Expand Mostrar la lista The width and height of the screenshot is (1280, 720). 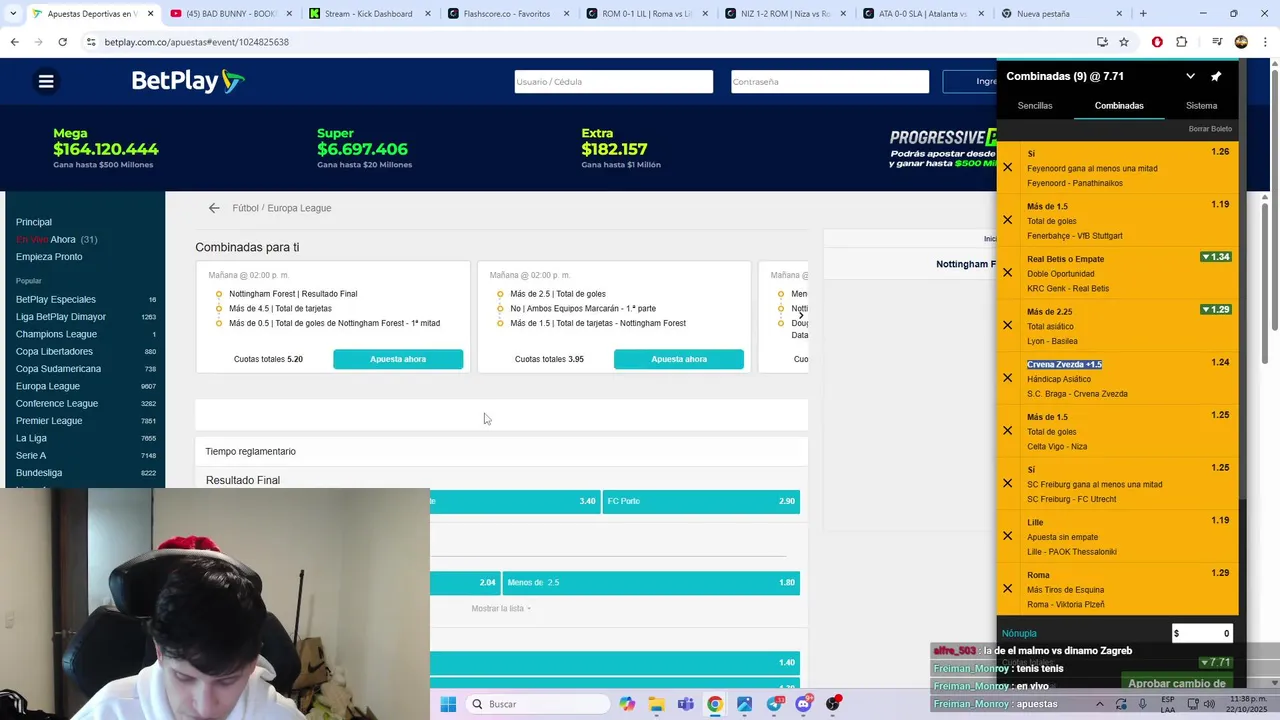tap(500, 608)
